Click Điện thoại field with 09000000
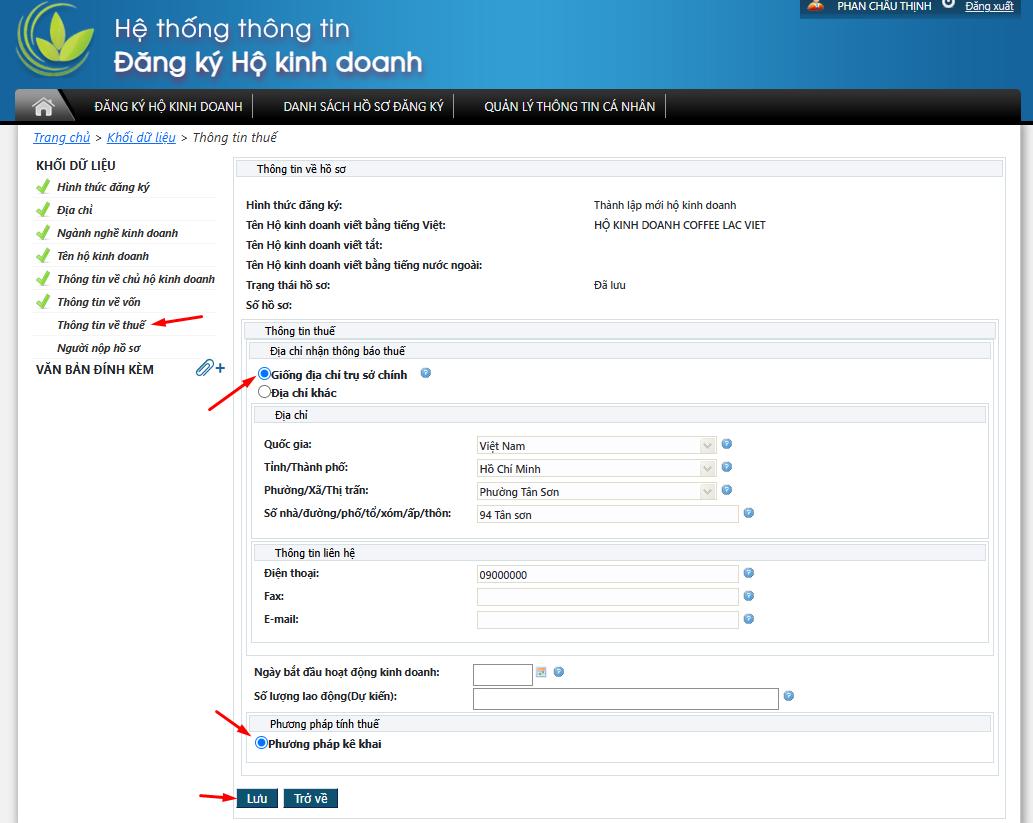The image size is (1033, 823). [x=607, y=575]
